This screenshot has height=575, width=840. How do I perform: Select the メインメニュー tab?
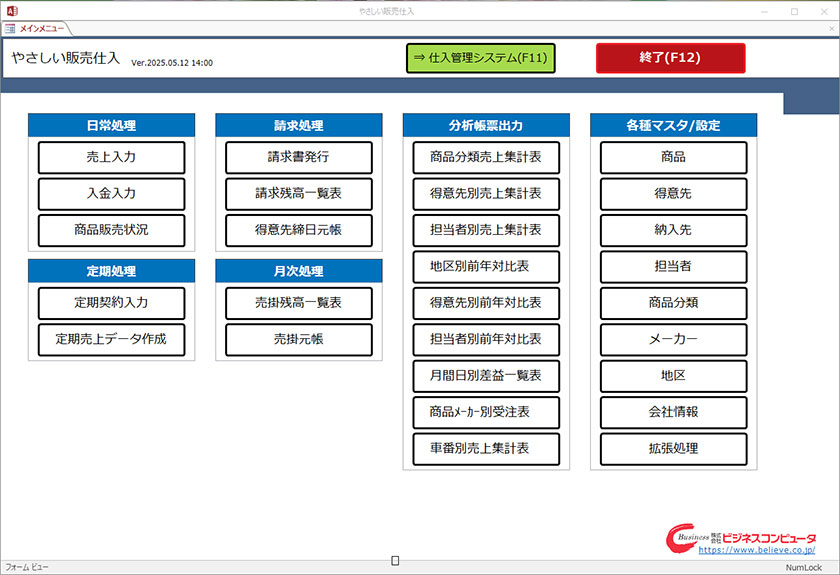(x=36, y=28)
